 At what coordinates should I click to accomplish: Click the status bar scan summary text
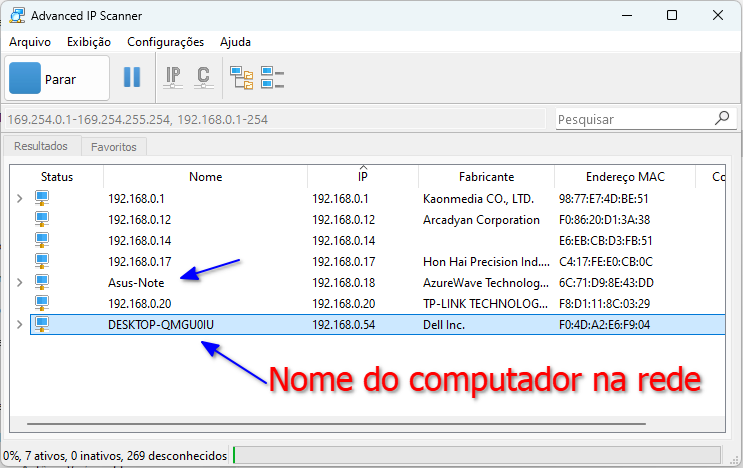coord(115,456)
